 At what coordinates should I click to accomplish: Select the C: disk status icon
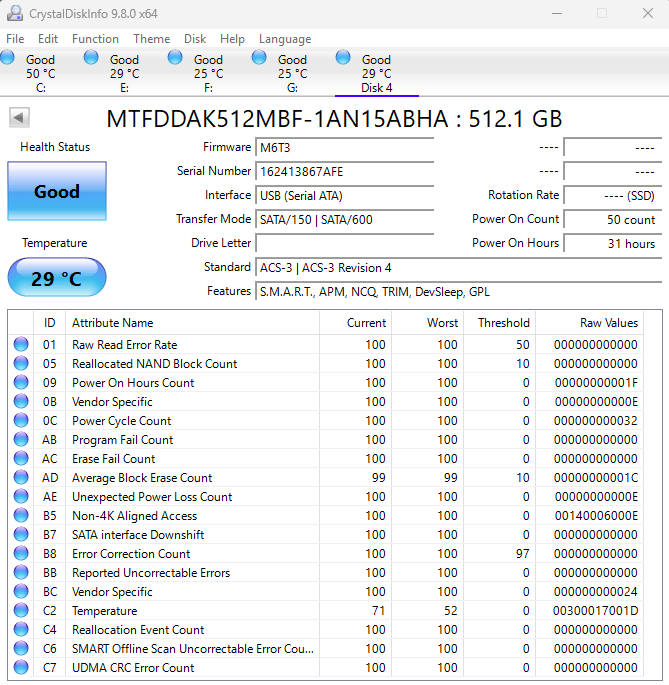tap(7, 58)
